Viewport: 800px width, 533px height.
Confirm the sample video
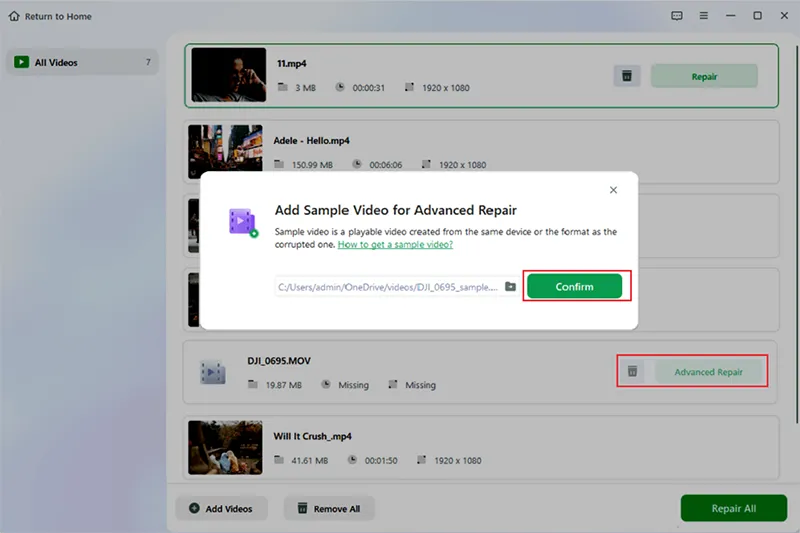point(574,287)
